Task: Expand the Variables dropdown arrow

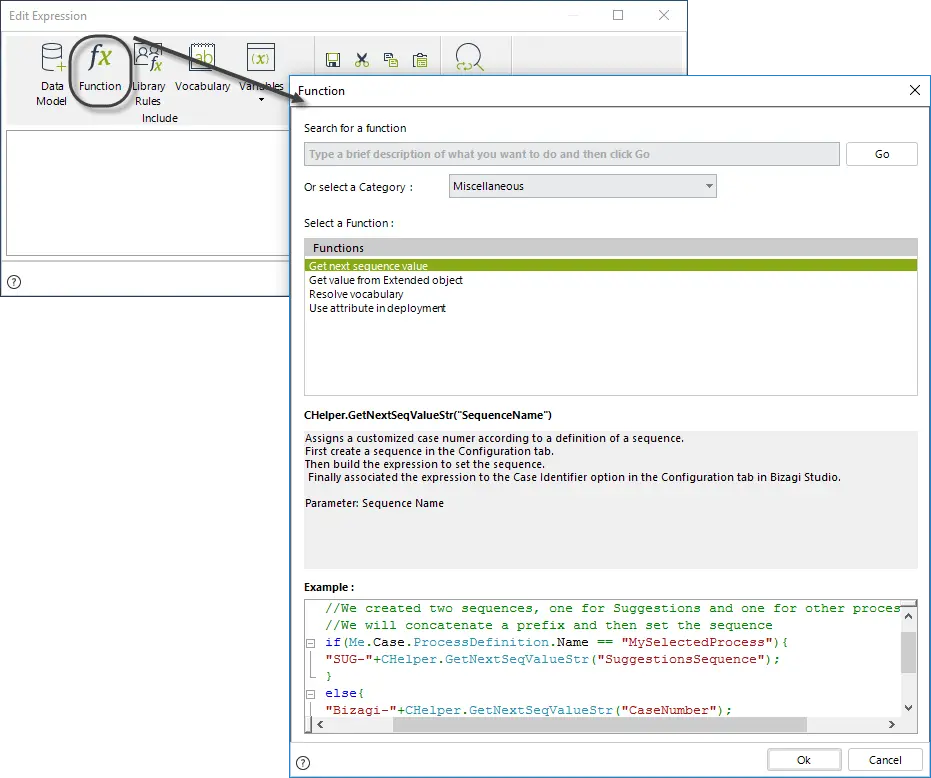Action: point(261,100)
